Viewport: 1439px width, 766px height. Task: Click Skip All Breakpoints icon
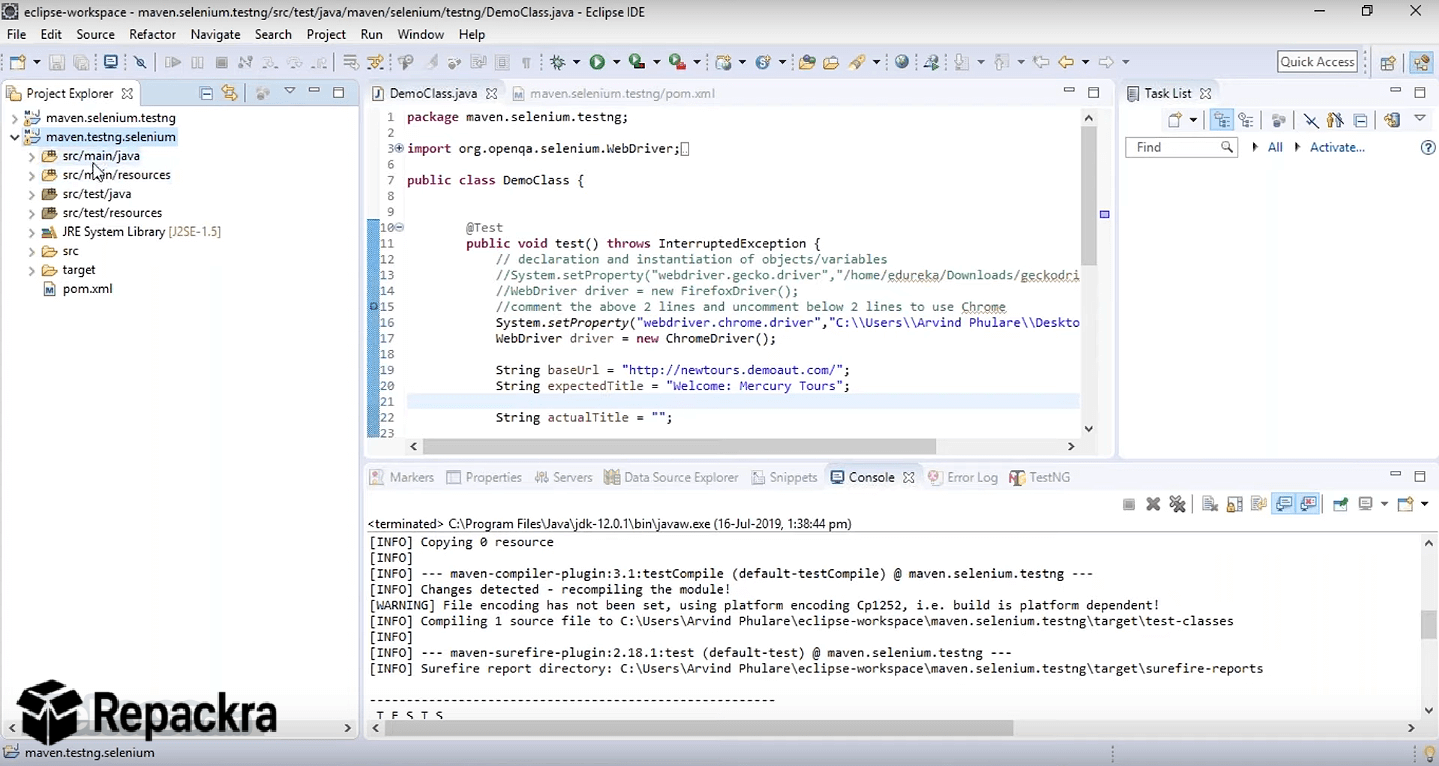click(x=140, y=62)
